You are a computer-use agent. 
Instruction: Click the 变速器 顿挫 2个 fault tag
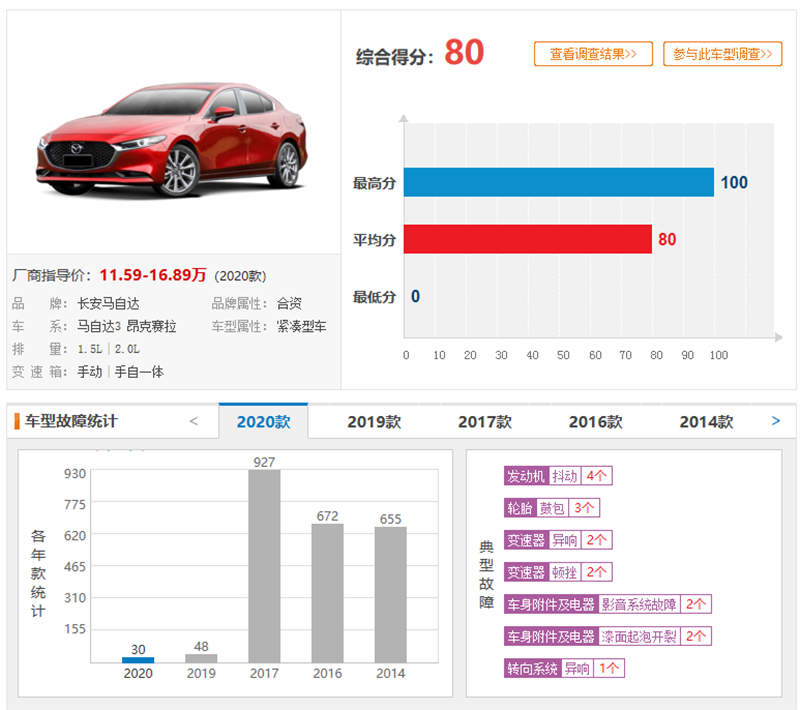click(x=558, y=572)
